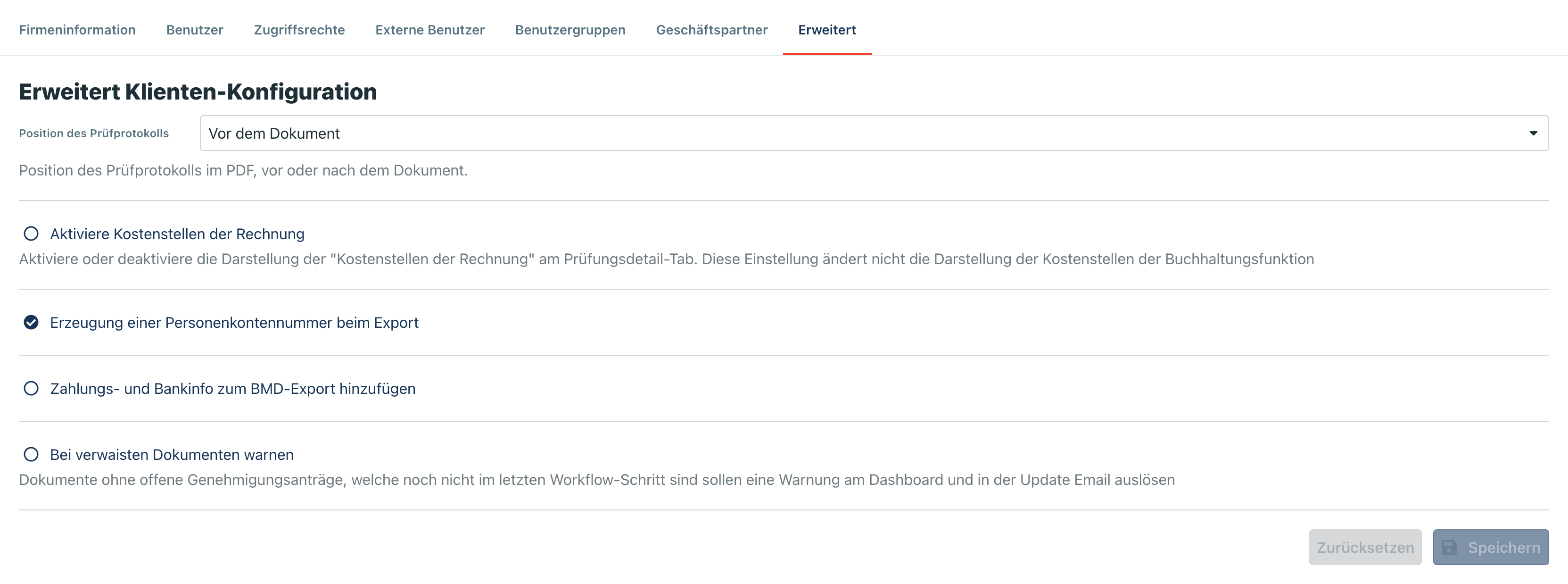Switch to the Firmeninformation tab

(x=77, y=30)
